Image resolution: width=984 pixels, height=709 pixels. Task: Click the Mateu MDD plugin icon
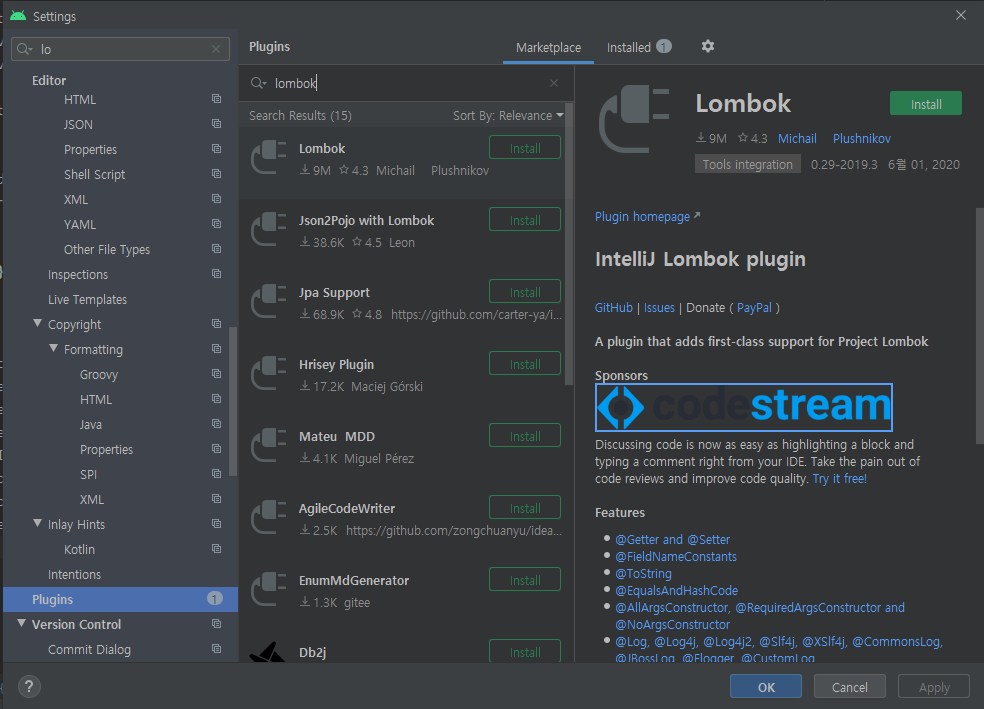coord(269,446)
